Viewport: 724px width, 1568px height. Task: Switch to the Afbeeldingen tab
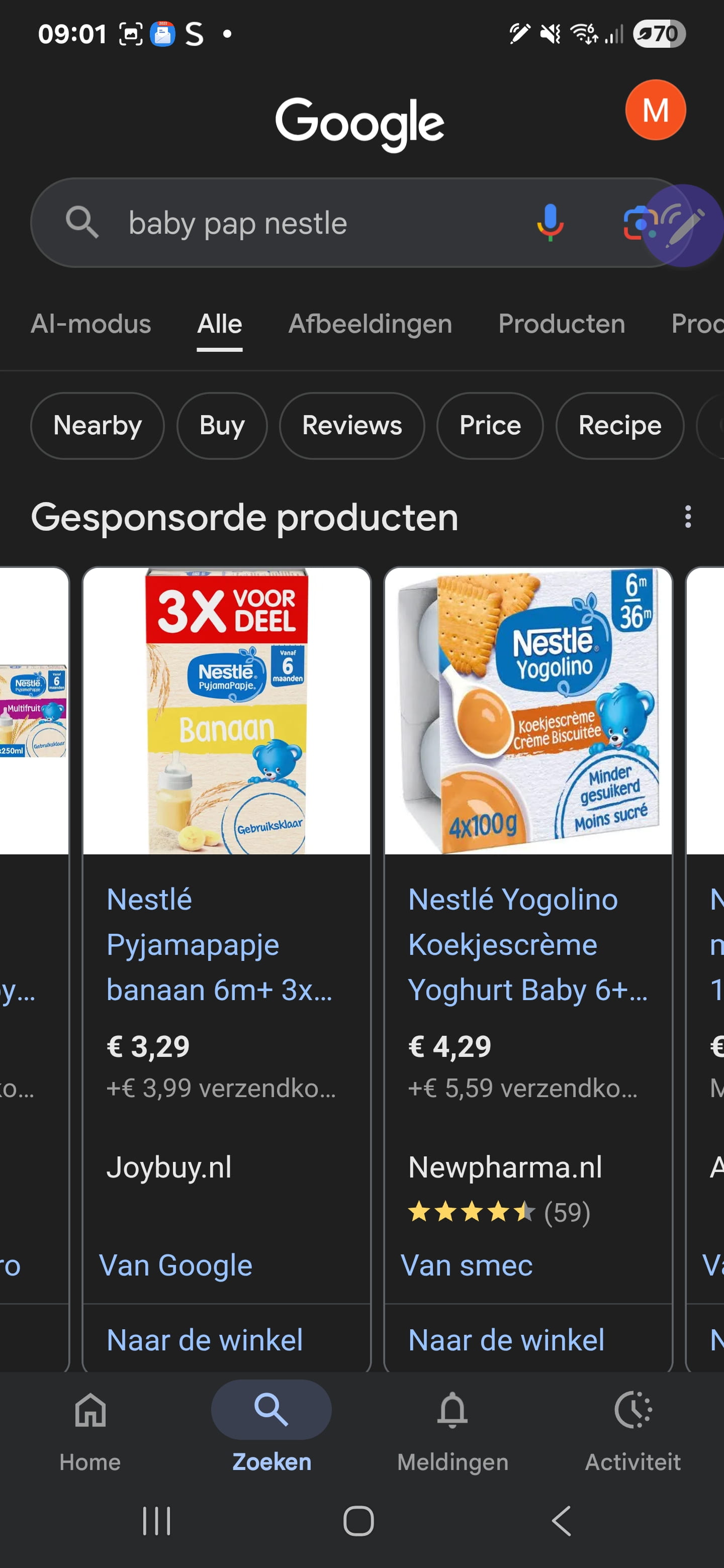point(370,324)
